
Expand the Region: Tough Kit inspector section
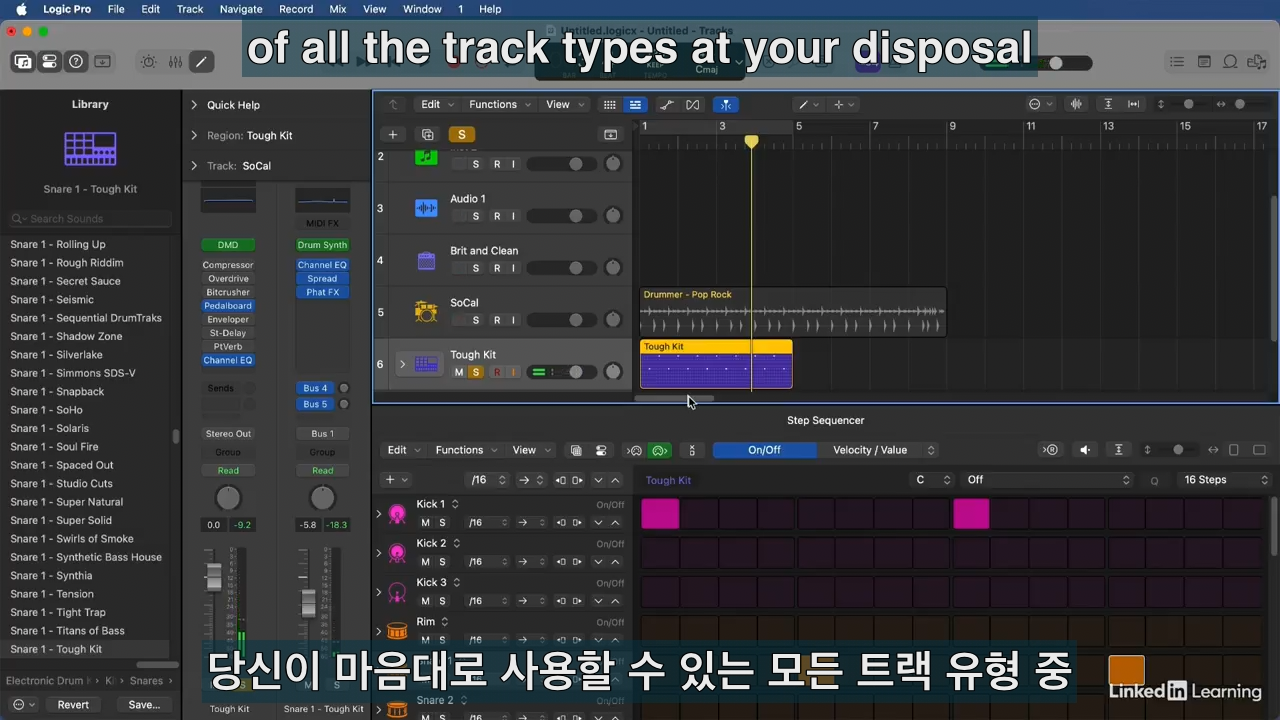click(194, 135)
